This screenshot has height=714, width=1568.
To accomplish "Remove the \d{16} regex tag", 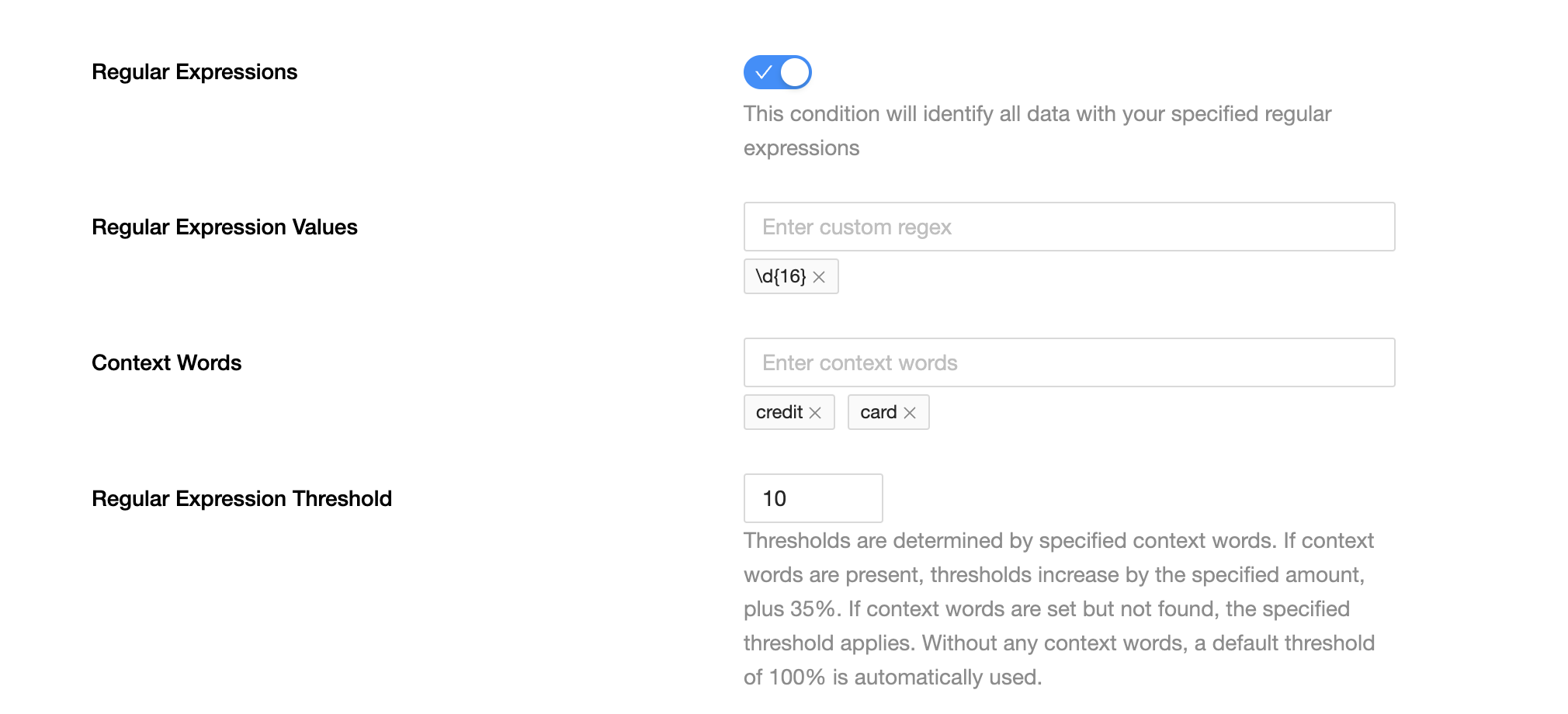I will (819, 277).
